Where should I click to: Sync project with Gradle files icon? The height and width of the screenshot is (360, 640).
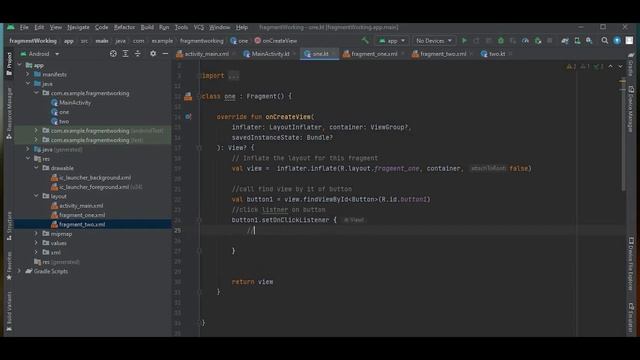565,40
